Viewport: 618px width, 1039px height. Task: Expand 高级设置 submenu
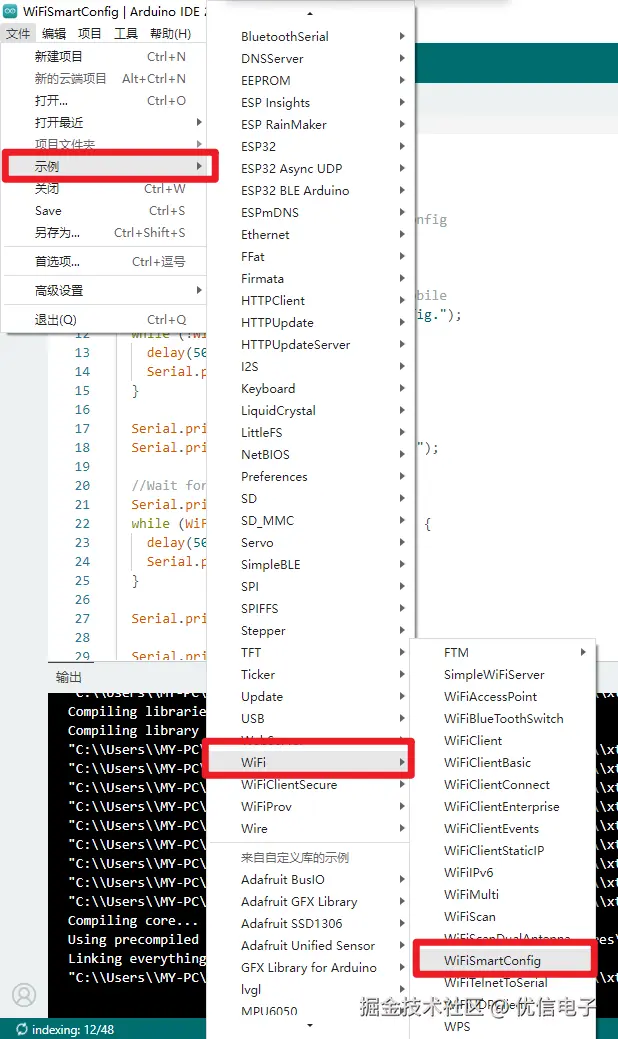pos(105,290)
